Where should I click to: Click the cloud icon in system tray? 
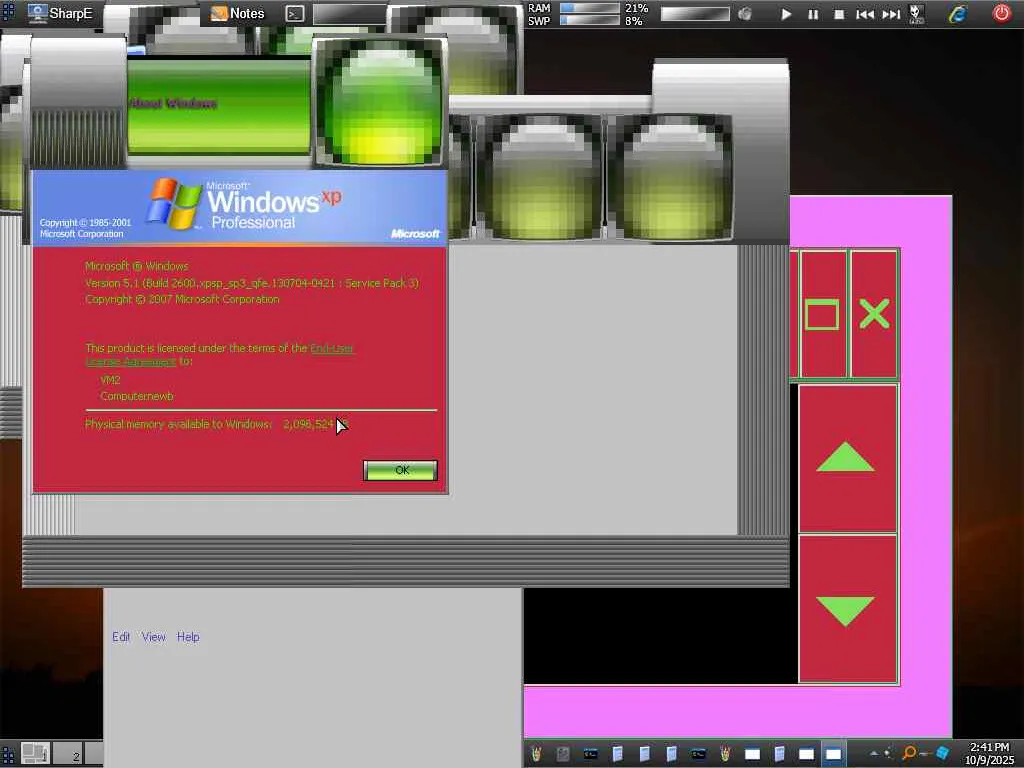tap(874, 754)
